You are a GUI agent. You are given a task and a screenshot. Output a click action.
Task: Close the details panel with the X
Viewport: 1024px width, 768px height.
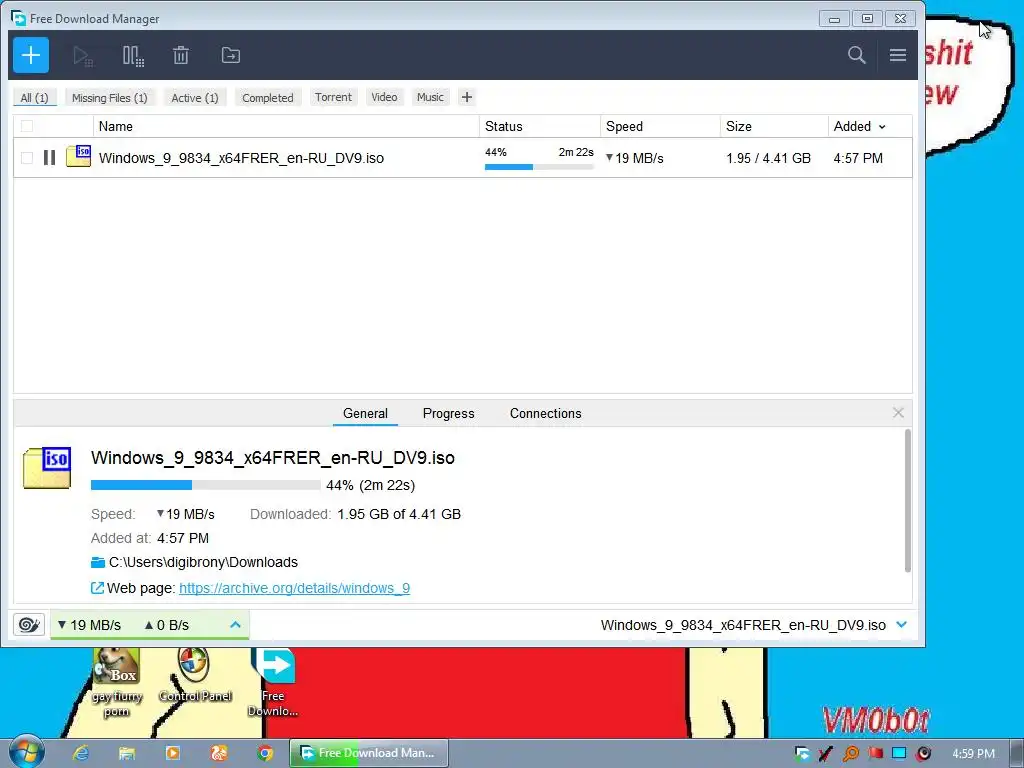coord(898,413)
